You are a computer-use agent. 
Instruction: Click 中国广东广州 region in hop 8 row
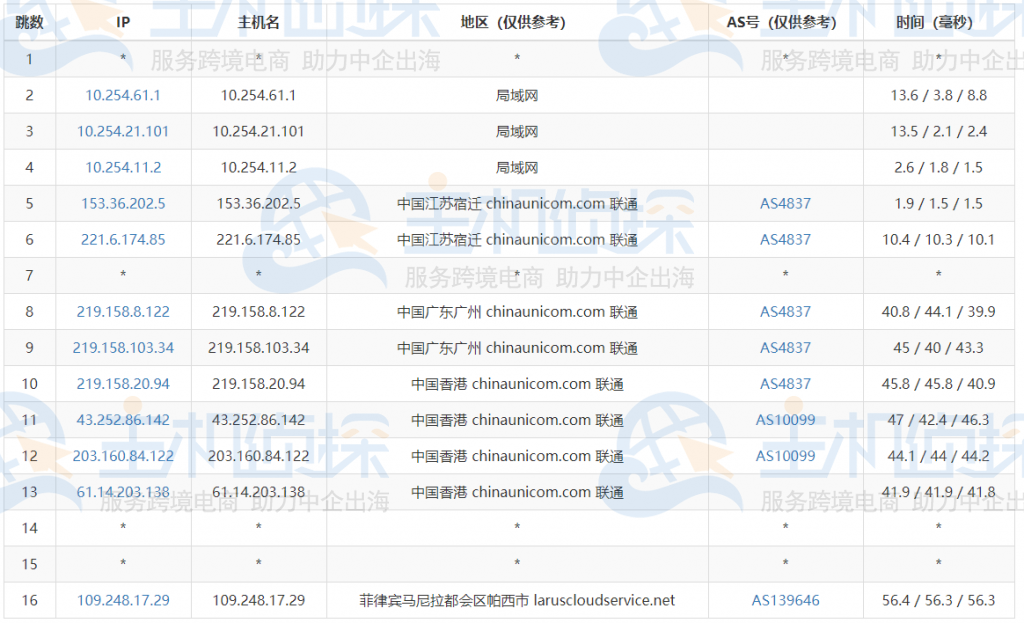tap(517, 312)
